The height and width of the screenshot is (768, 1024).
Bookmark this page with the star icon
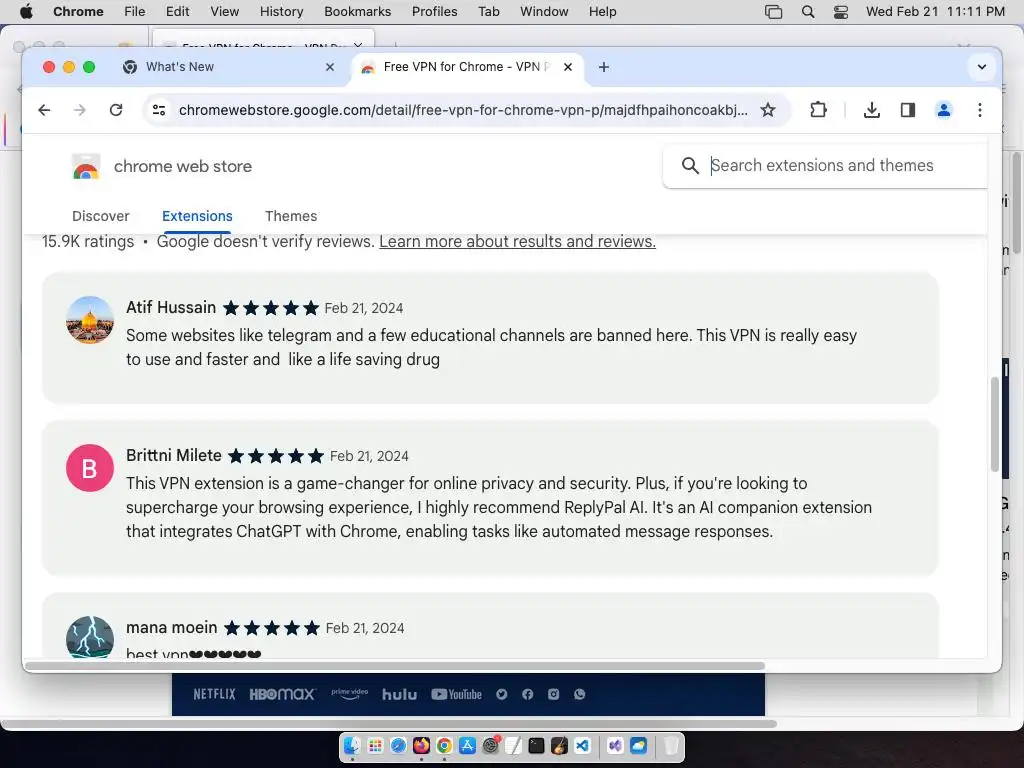768,110
